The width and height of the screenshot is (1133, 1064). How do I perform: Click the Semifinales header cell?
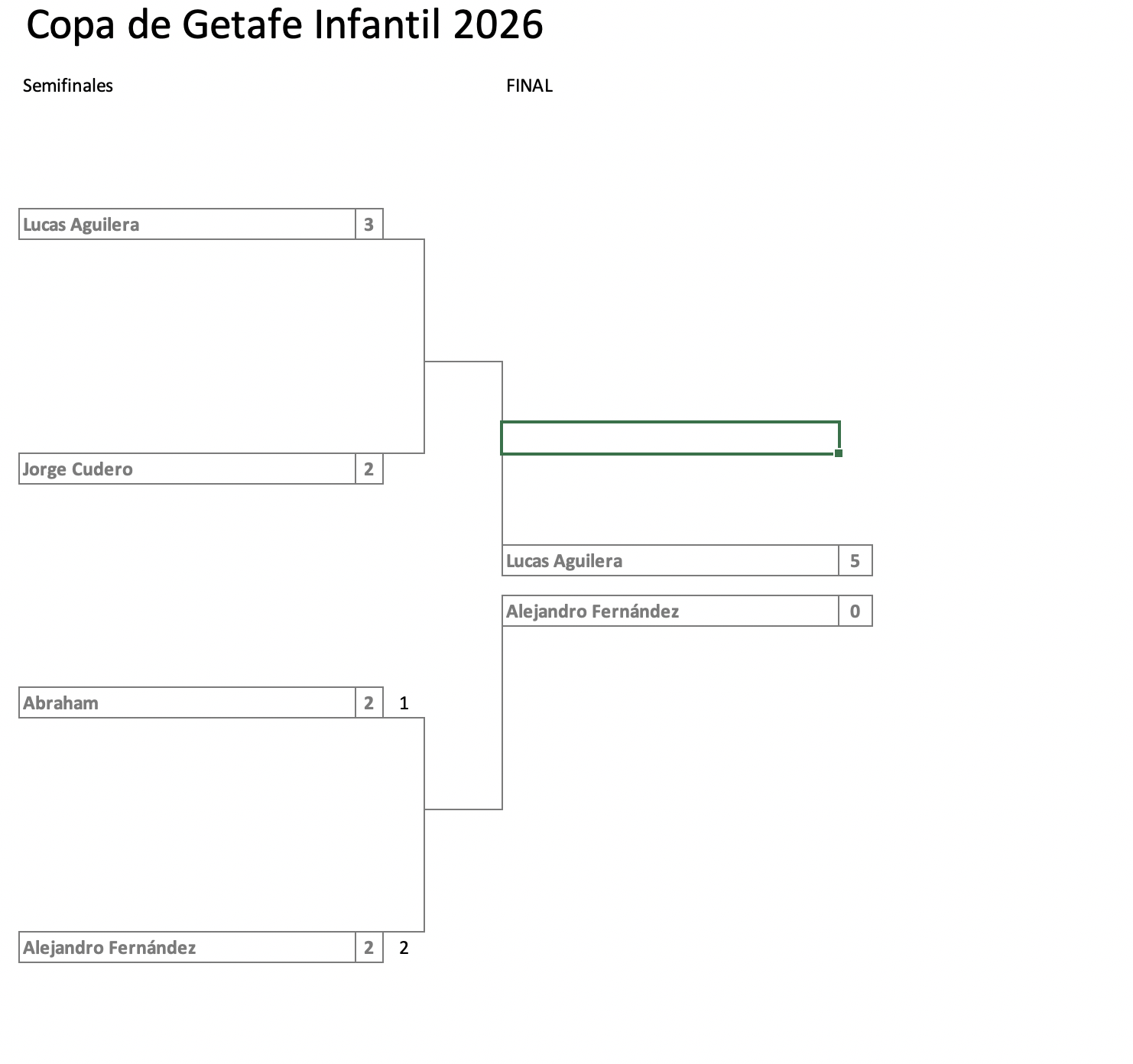[x=68, y=86]
